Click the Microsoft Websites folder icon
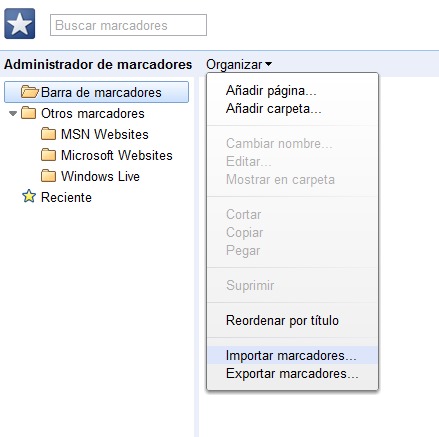The height and width of the screenshot is (437, 439). (x=48, y=155)
